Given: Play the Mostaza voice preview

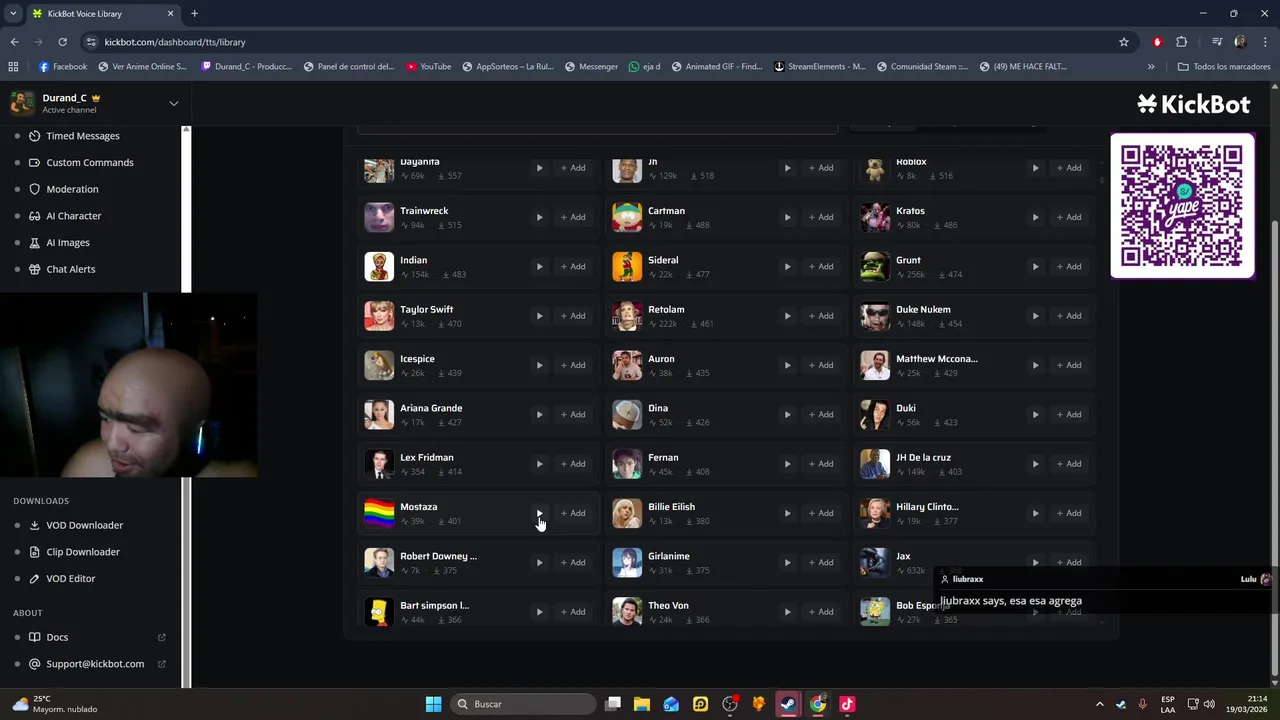Looking at the screenshot, I should pyautogui.click(x=539, y=513).
